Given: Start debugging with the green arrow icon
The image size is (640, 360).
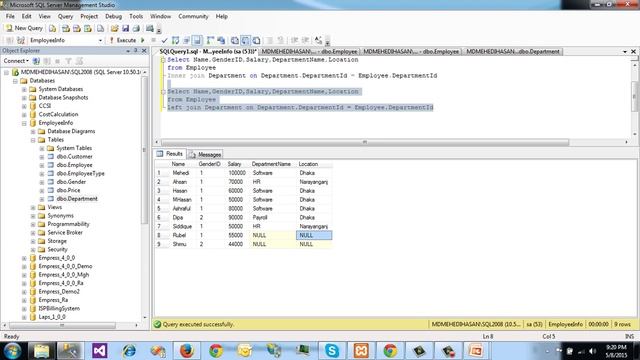Looking at the screenshot, I should pos(142,40).
